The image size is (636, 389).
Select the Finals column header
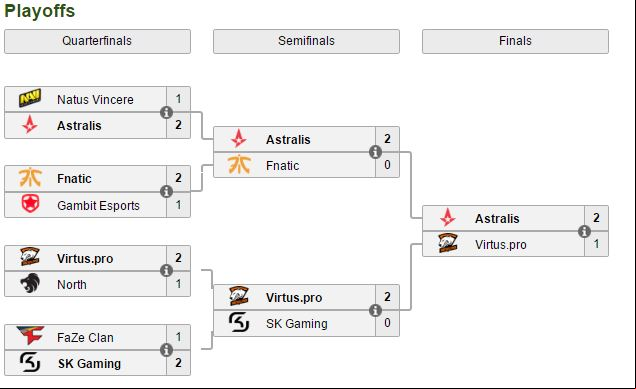click(x=515, y=41)
